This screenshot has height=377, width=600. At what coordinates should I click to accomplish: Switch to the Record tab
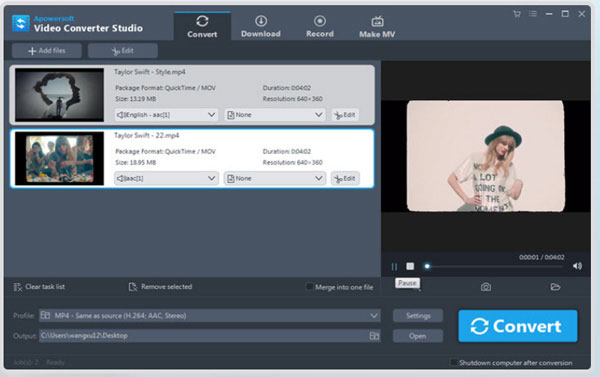320,26
